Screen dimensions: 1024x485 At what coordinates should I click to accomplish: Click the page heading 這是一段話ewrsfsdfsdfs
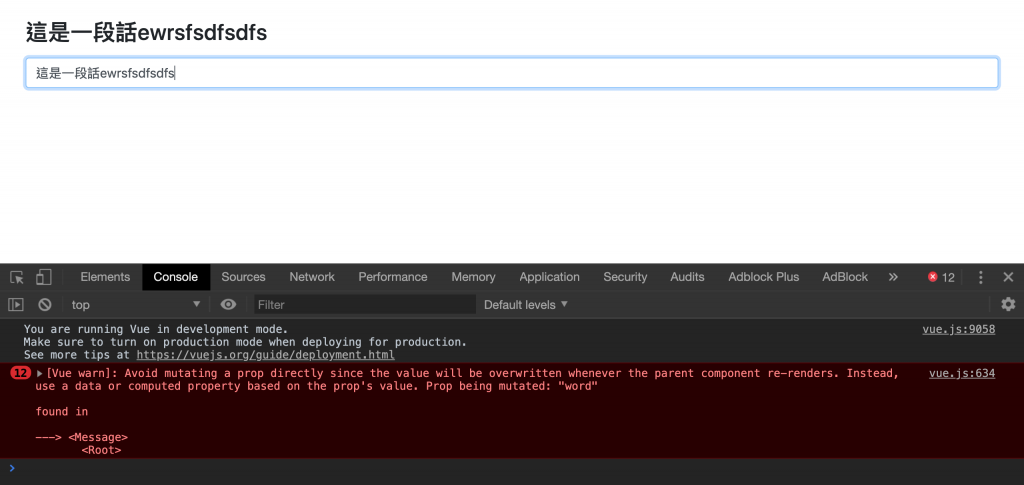point(146,32)
